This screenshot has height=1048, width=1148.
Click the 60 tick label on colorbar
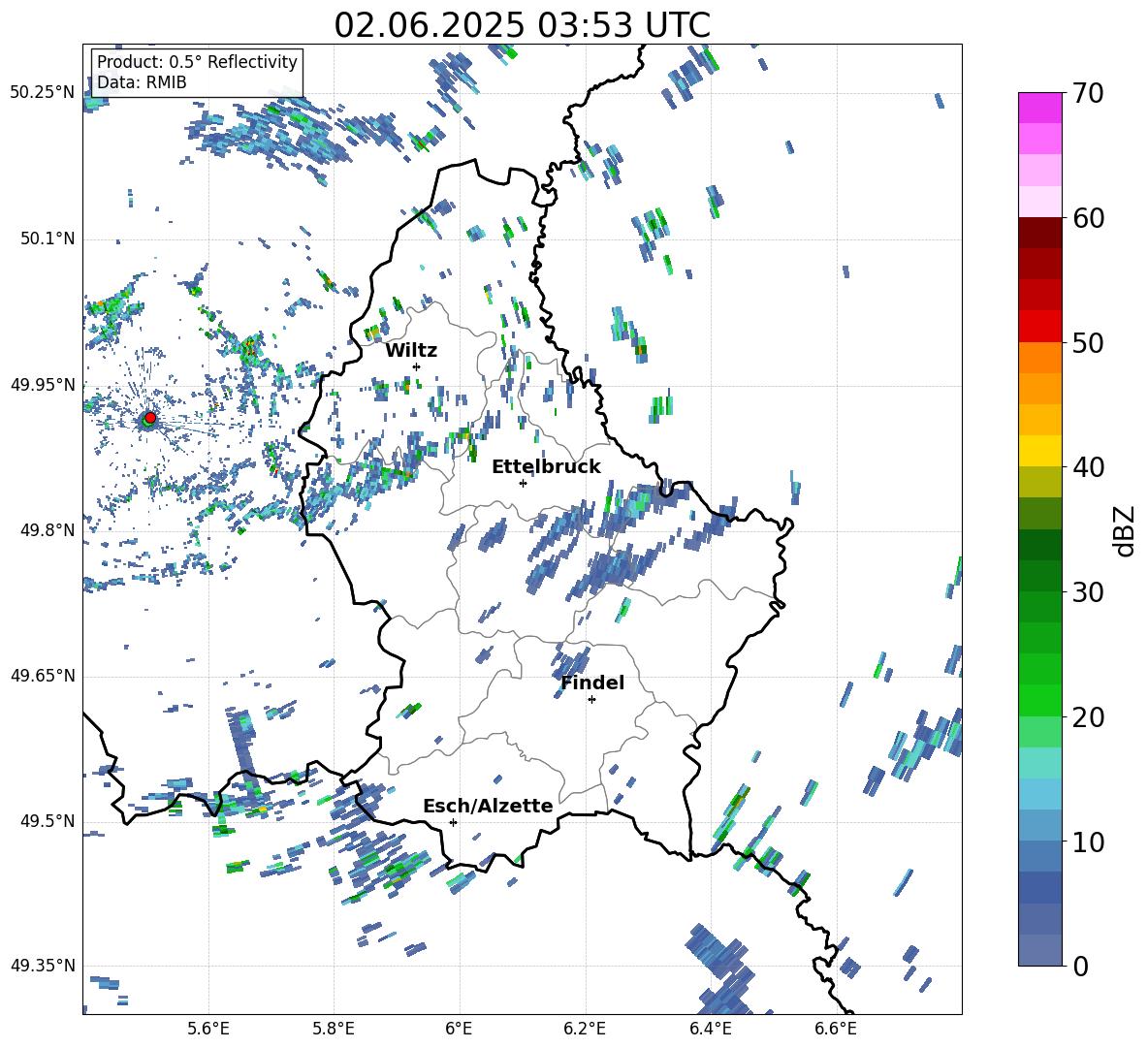(1088, 218)
